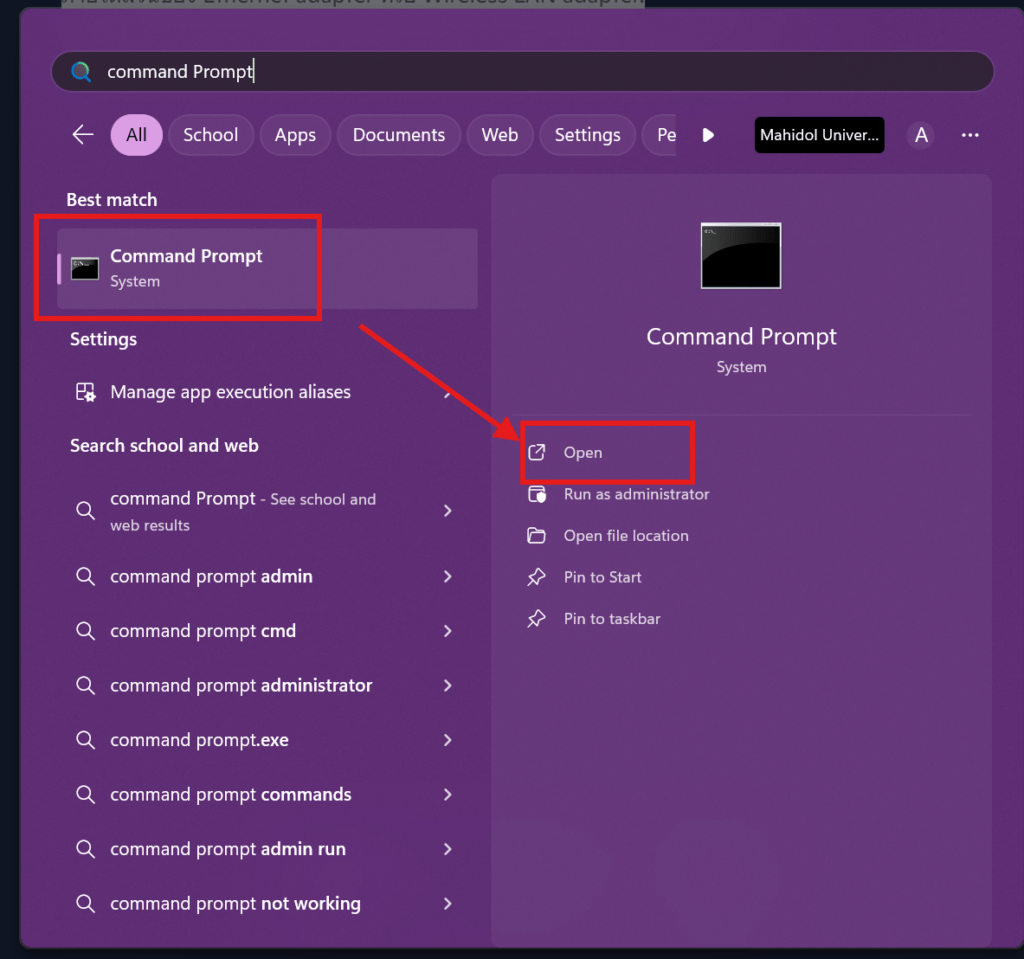This screenshot has height=959, width=1024.
Task: Select 'command prompt commands' suggestion text
Action: point(231,794)
